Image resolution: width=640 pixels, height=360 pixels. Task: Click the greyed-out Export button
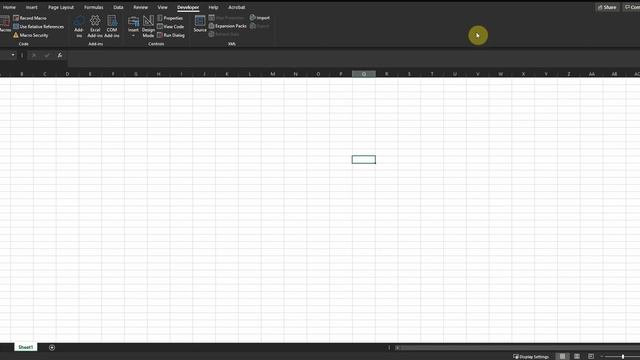[260, 26]
